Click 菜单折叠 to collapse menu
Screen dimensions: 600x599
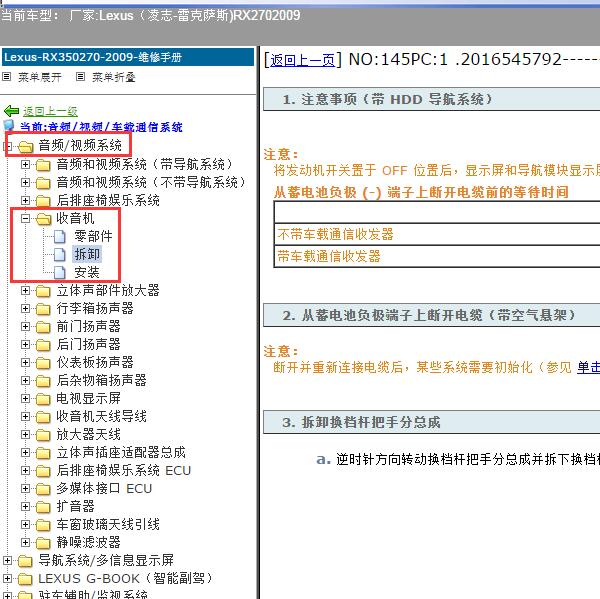click(114, 77)
